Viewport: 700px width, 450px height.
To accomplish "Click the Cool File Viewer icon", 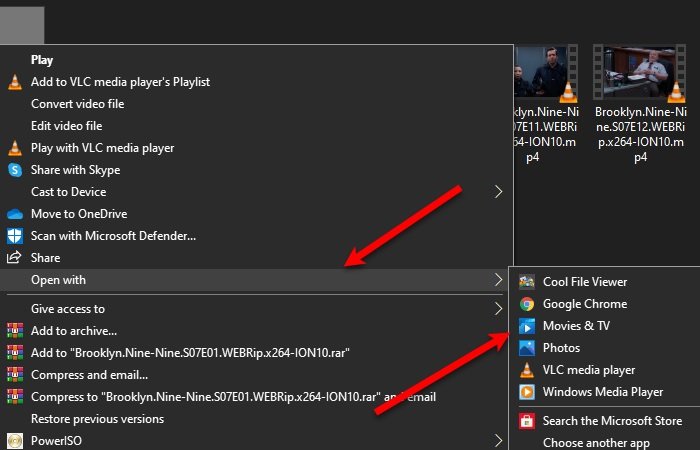I will [527, 282].
